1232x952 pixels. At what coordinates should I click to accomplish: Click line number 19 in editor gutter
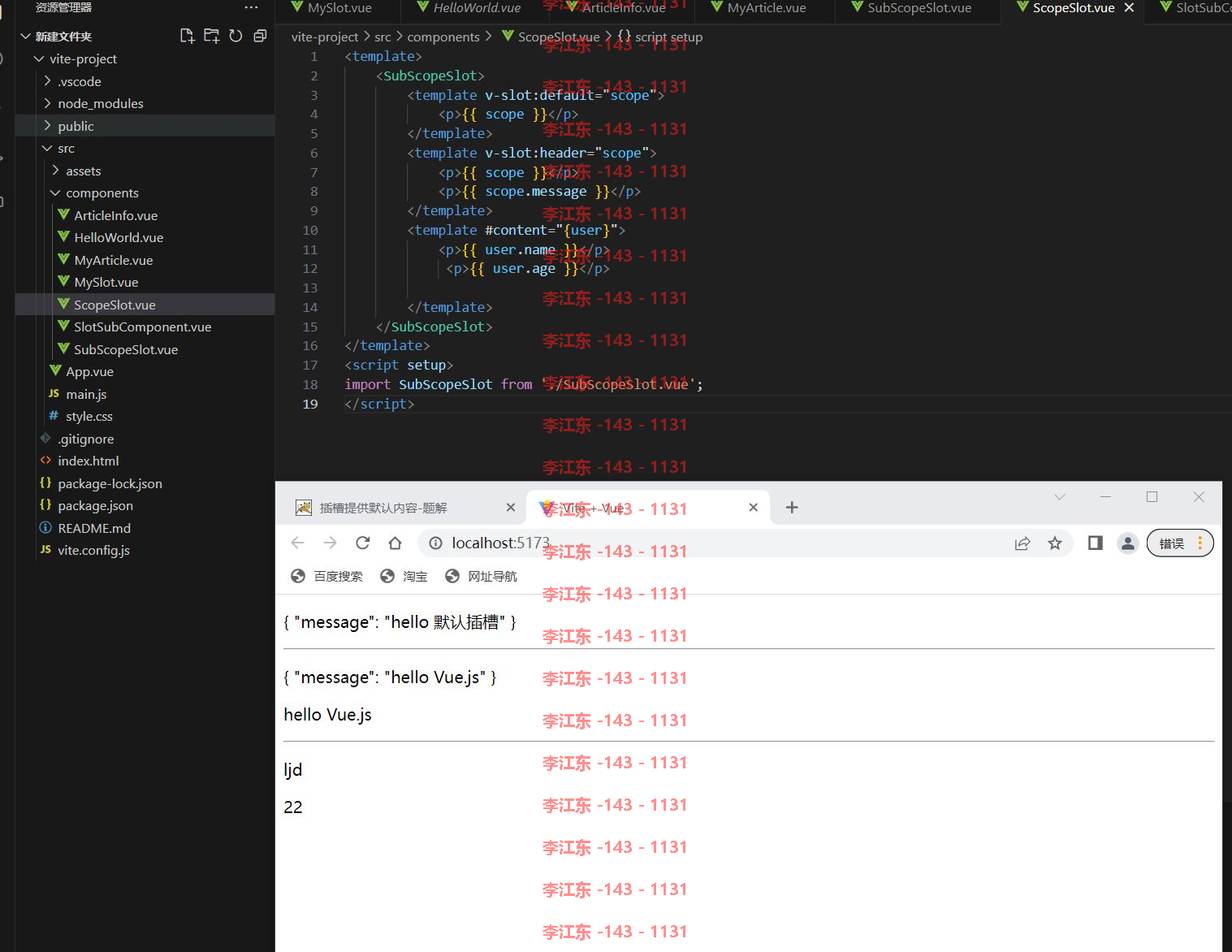pyautogui.click(x=310, y=404)
